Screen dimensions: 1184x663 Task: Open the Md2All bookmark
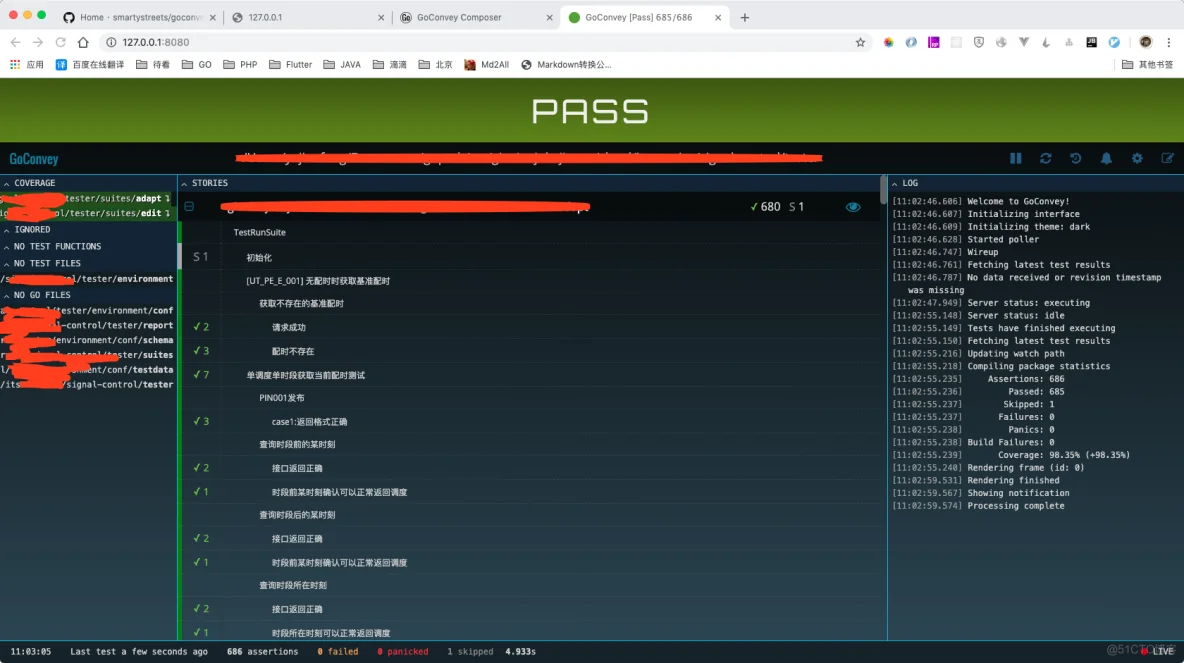pos(486,65)
